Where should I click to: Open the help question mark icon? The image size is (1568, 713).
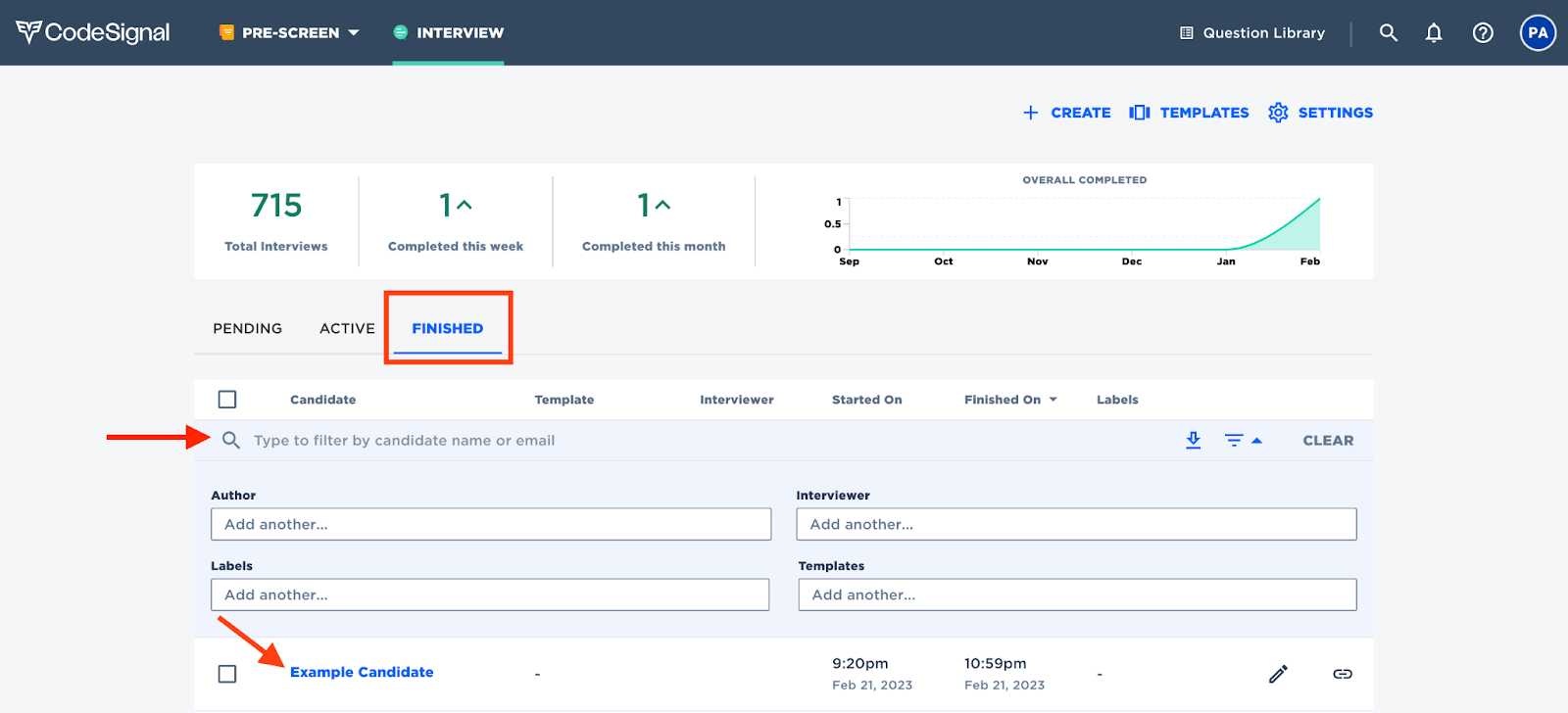click(x=1483, y=32)
